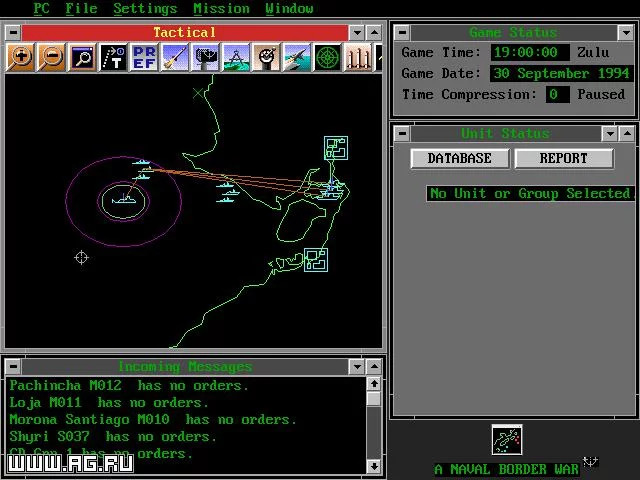Select the navigation compass dividers icon
This screenshot has height=480, width=640.
pos(236,58)
